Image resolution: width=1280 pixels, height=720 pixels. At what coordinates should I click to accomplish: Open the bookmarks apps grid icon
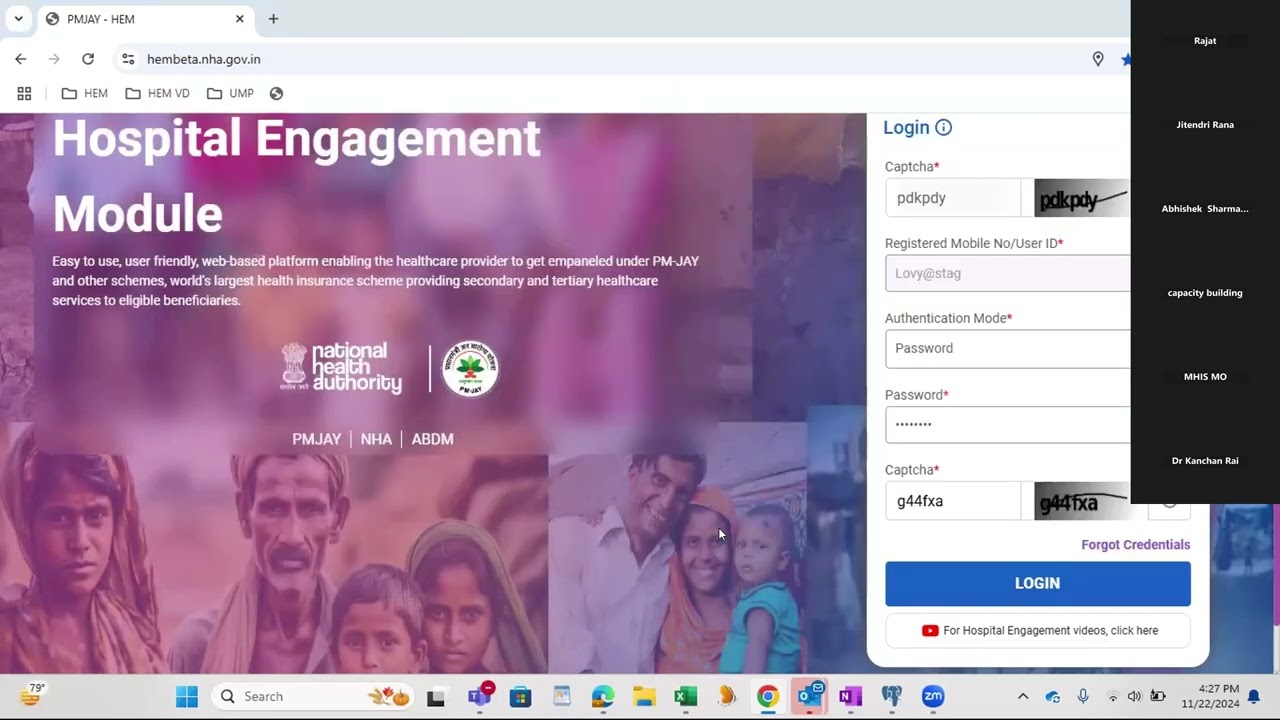click(x=24, y=93)
